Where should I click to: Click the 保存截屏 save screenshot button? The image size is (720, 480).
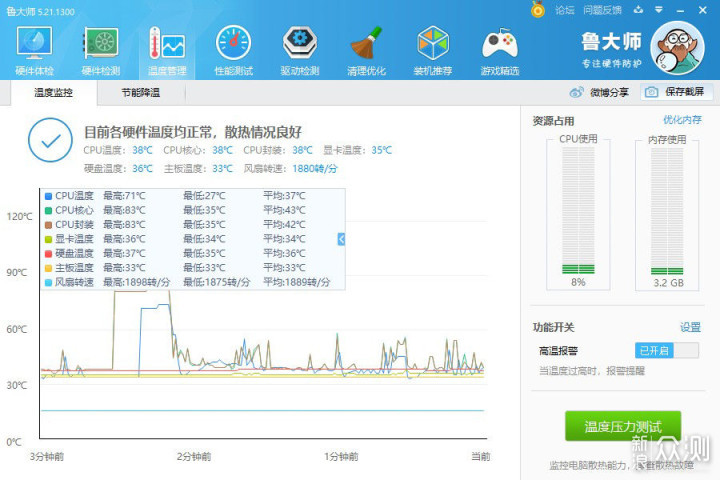[676, 92]
